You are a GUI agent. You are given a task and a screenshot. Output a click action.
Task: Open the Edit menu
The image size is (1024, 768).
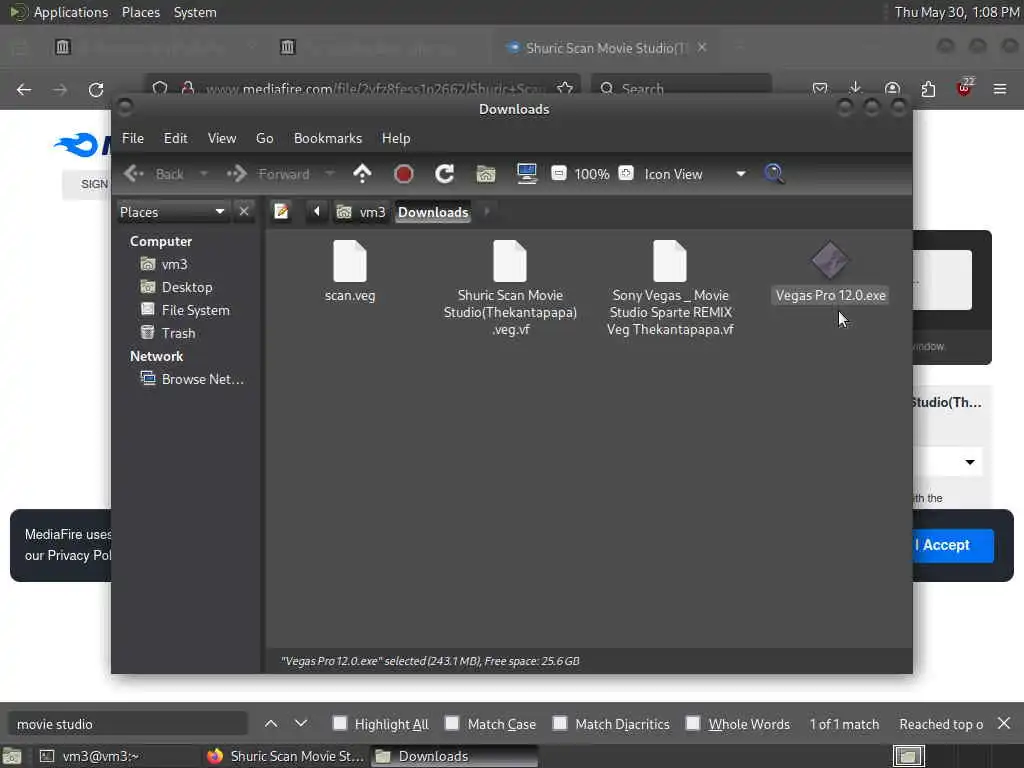coord(176,138)
